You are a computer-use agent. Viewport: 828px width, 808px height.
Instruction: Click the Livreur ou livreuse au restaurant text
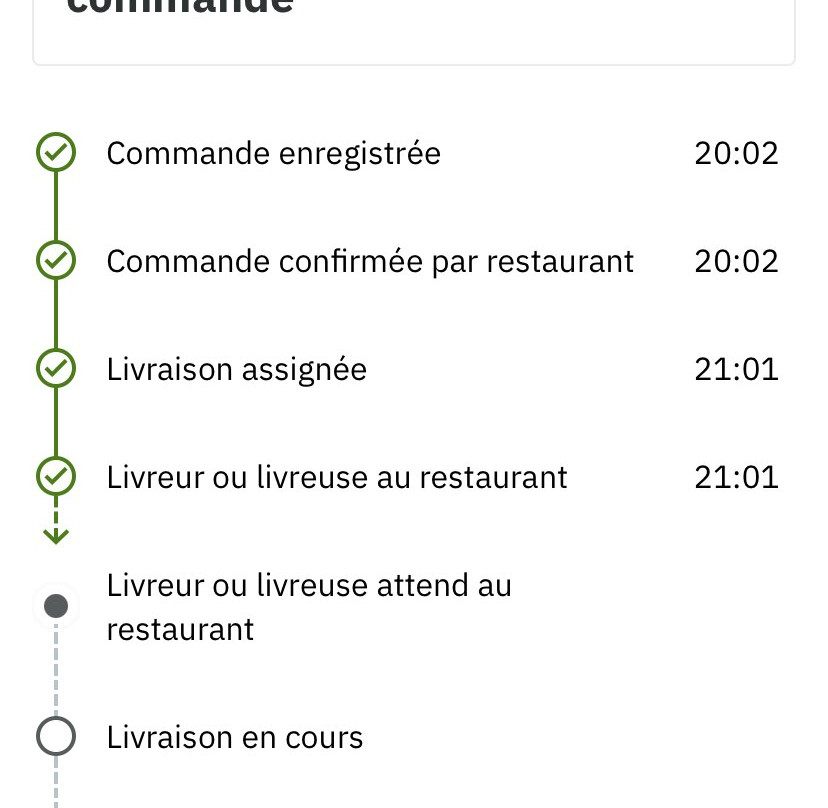click(337, 478)
